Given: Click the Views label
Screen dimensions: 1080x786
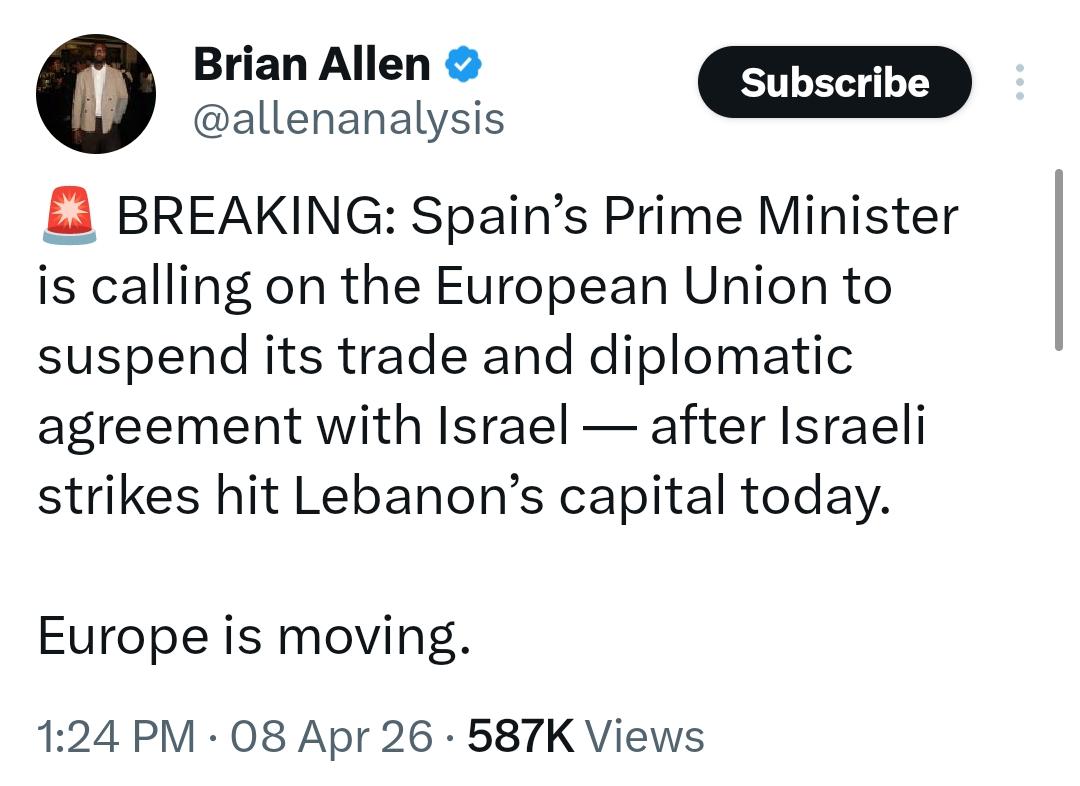Looking at the screenshot, I should coord(645,737).
